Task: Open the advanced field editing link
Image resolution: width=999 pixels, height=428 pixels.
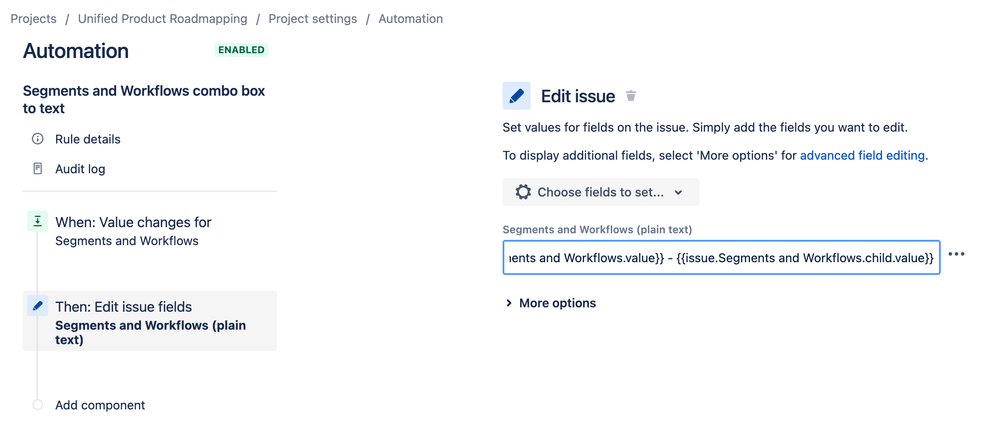Action: [862, 155]
